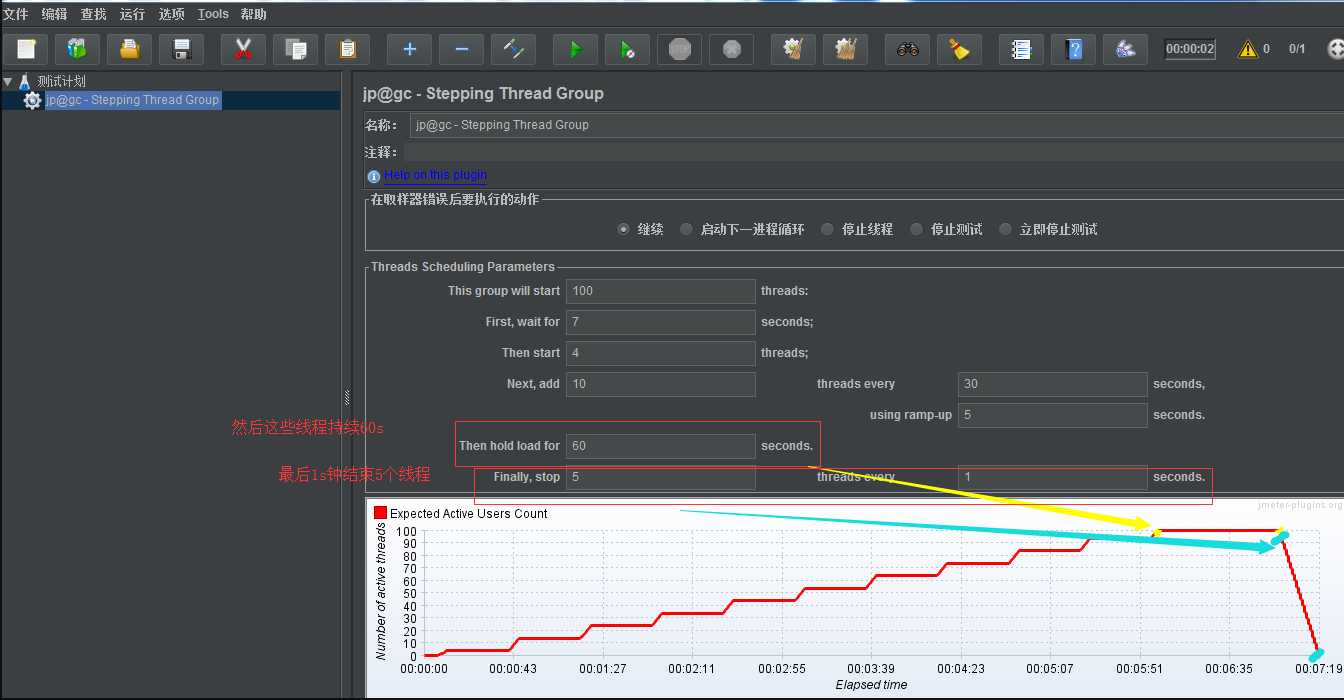Open the 选项 menu
The width and height of the screenshot is (1344, 700).
point(172,14)
